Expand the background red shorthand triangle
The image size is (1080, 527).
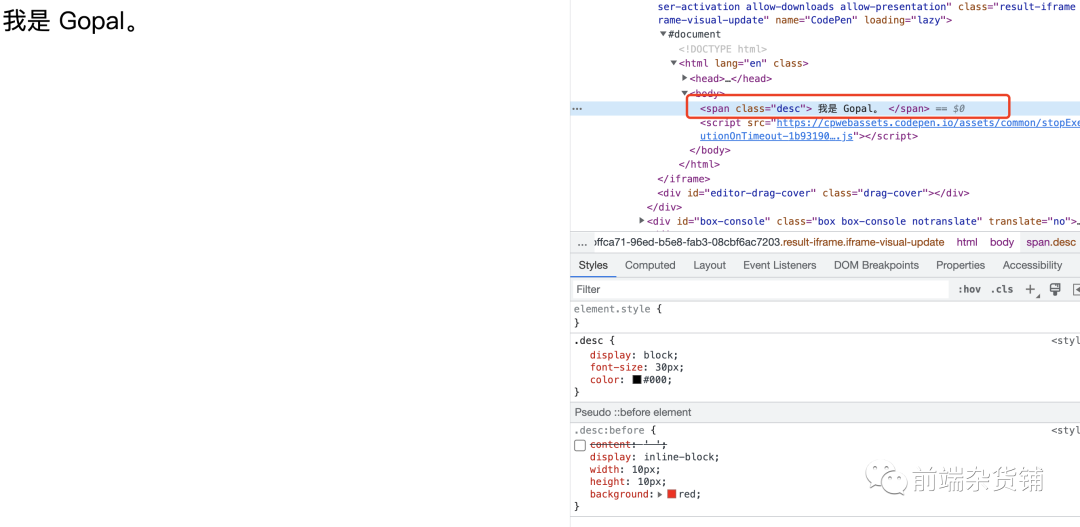click(x=661, y=494)
